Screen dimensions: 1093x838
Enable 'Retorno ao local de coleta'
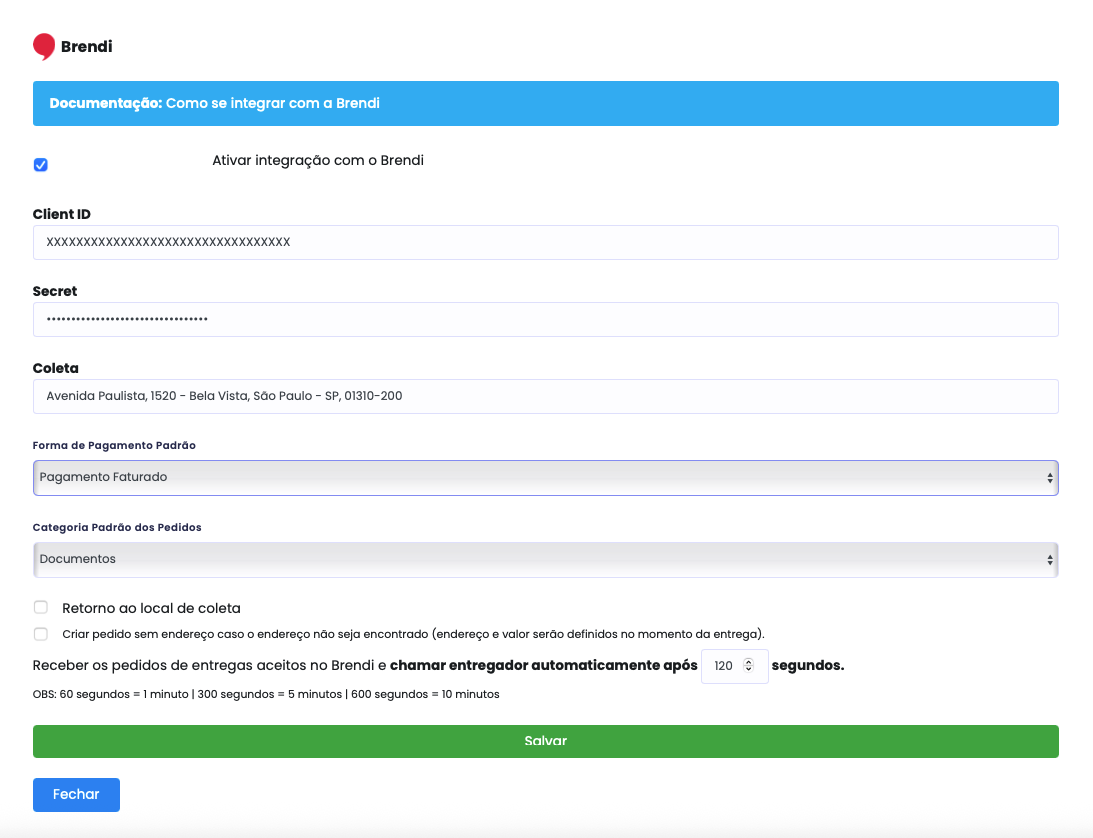pos(40,607)
